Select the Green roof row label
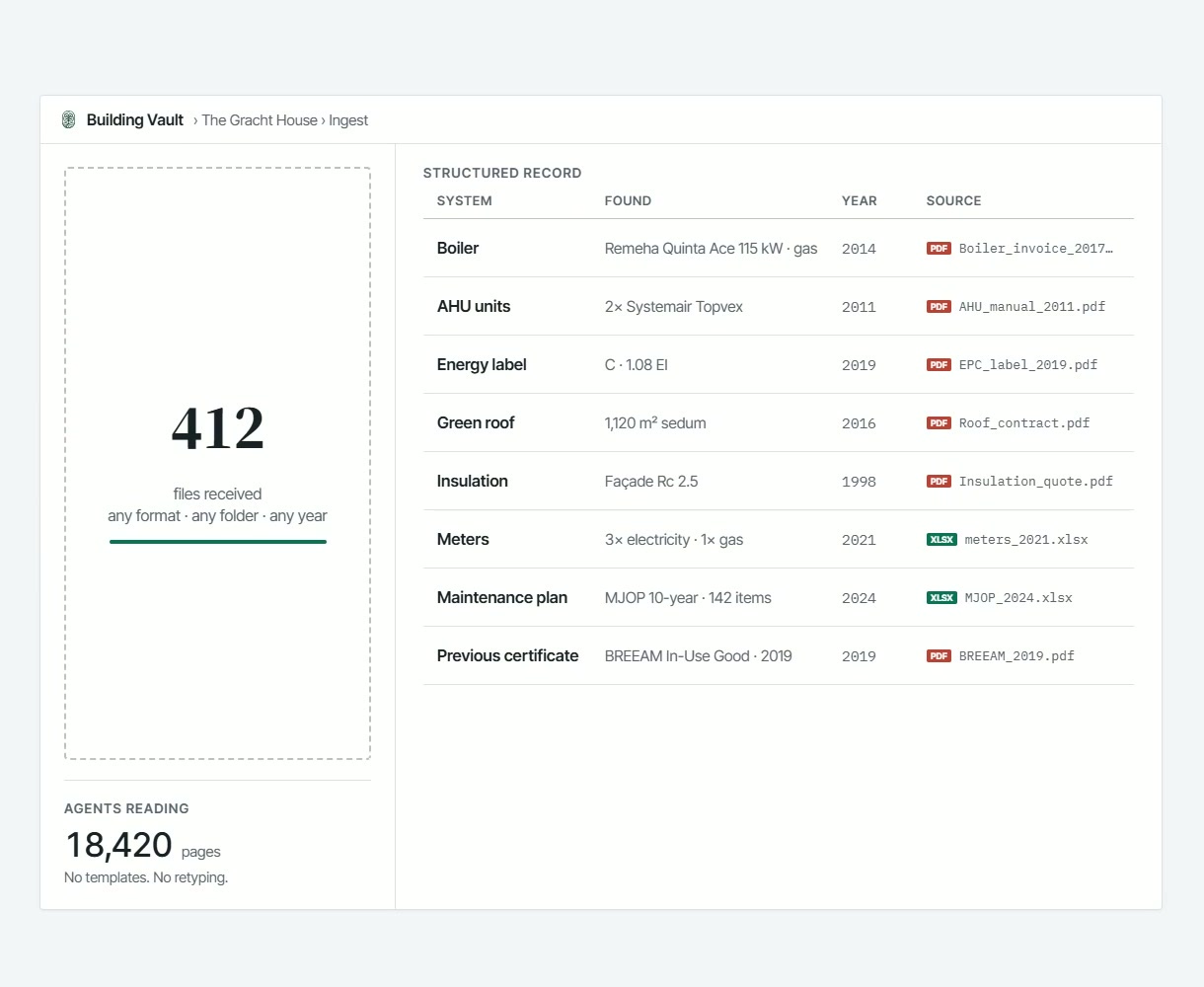 476,423
